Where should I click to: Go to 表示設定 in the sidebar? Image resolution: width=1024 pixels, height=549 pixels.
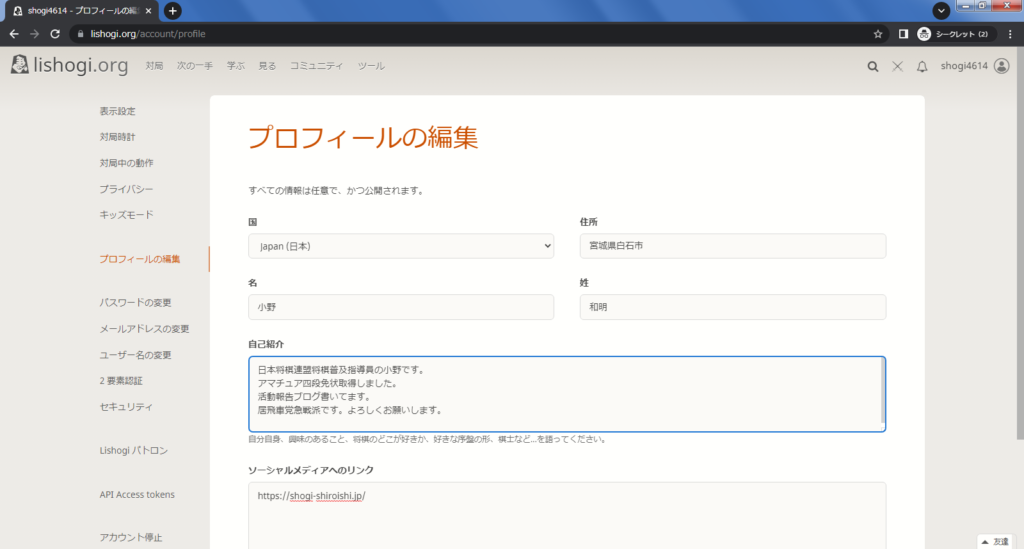pyautogui.click(x=118, y=111)
